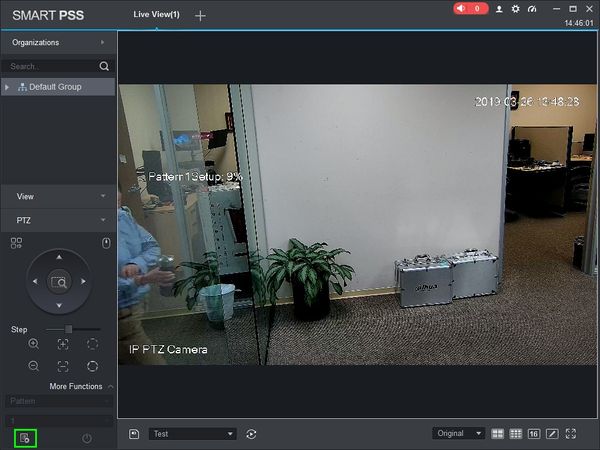Open the settings gear icon
600x450 pixels.
pos(515,9)
